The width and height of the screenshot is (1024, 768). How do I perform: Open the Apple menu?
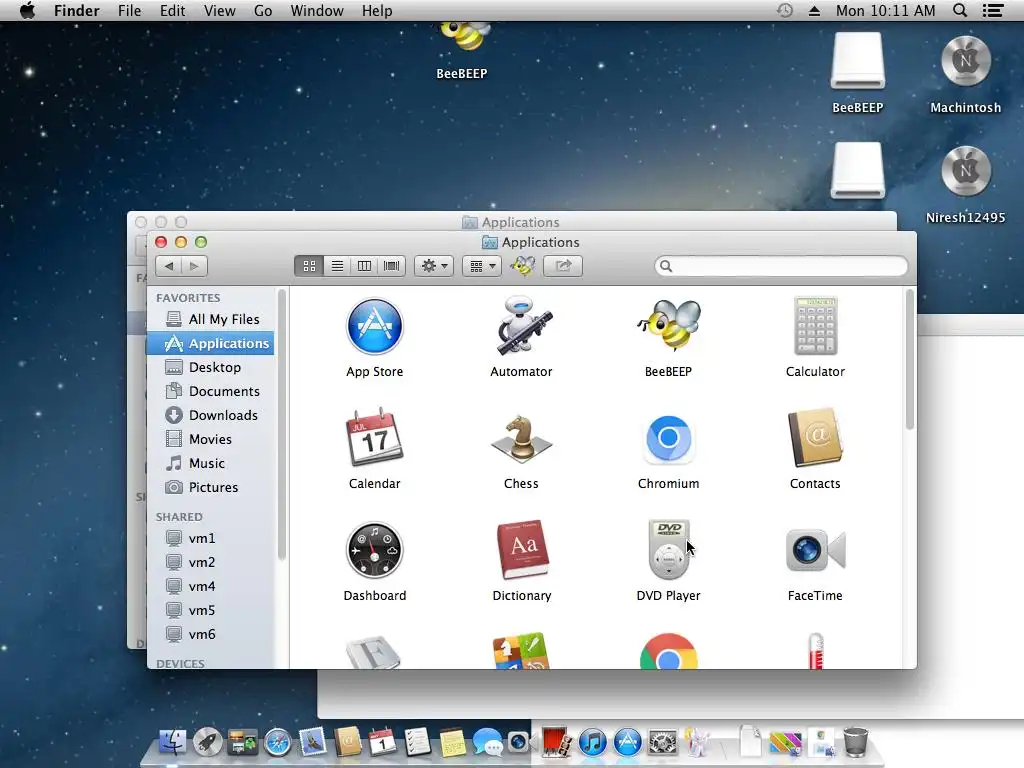tap(27, 10)
